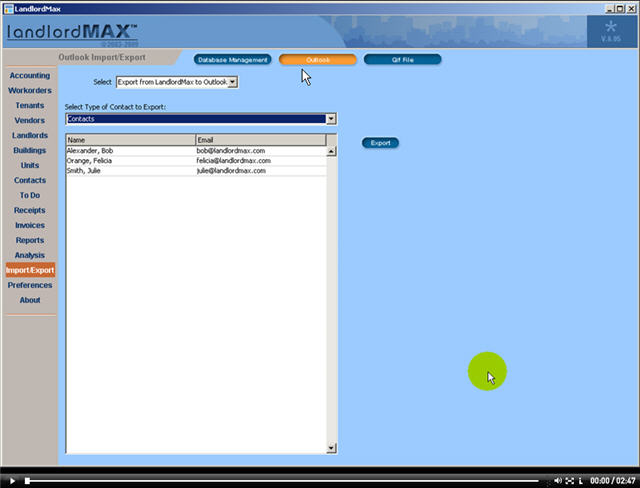The height and width of the screenshot is (488, 640).
Task: Minimize the LandlordMax window
Action: pyautogui.click(x=609, y=9)
